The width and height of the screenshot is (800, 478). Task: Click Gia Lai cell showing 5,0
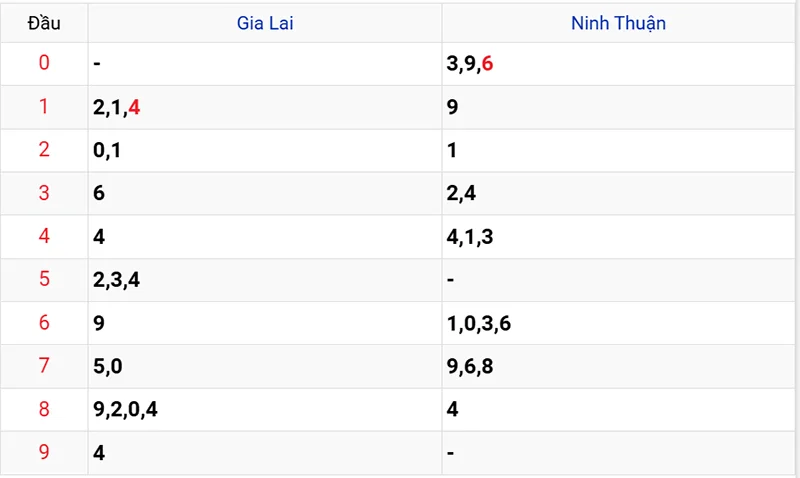(x=107, y=366)
